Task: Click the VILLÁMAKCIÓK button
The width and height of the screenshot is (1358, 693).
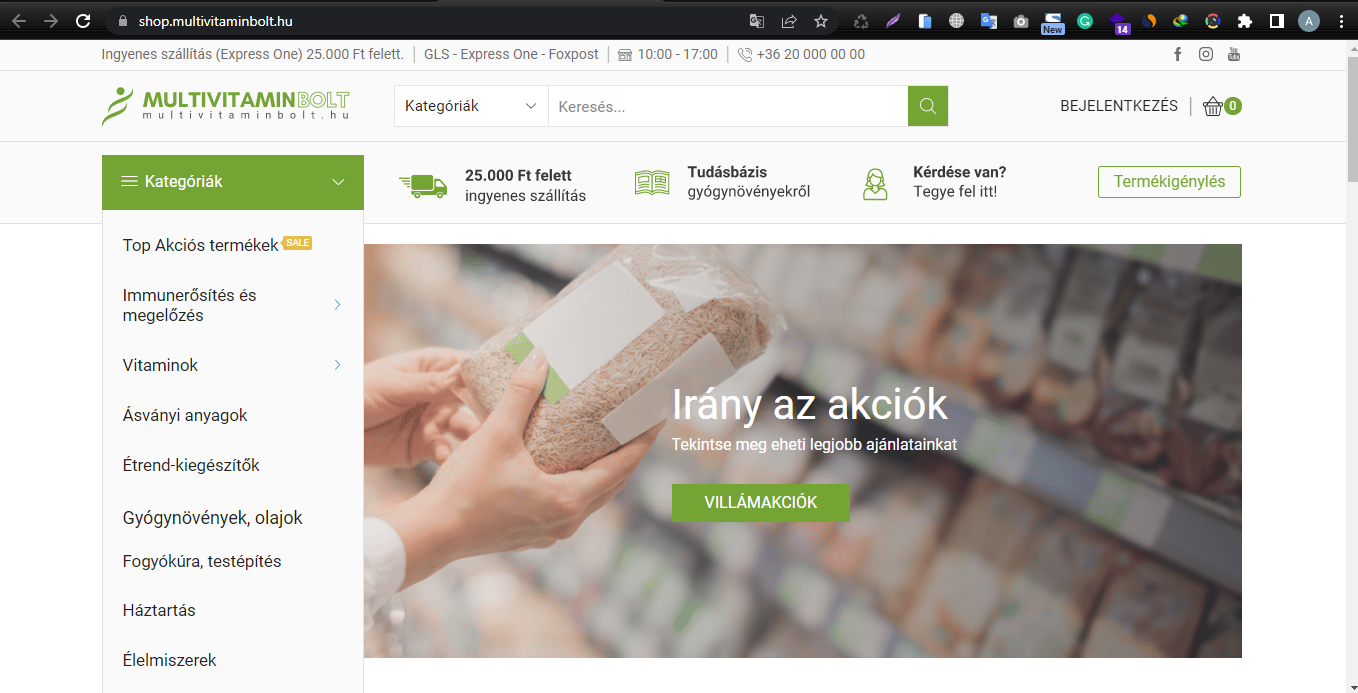Action: point(761,502)
